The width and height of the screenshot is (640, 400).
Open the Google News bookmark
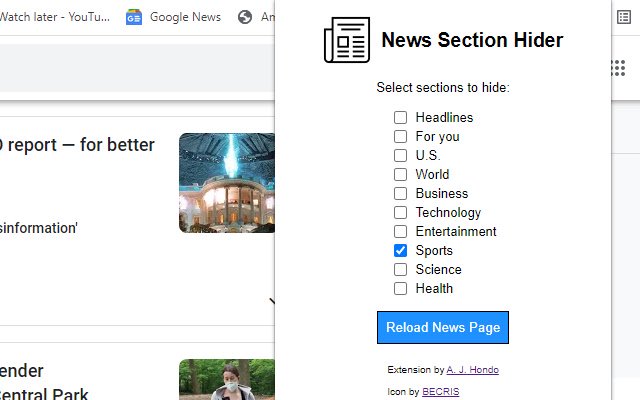coord(173,17)
